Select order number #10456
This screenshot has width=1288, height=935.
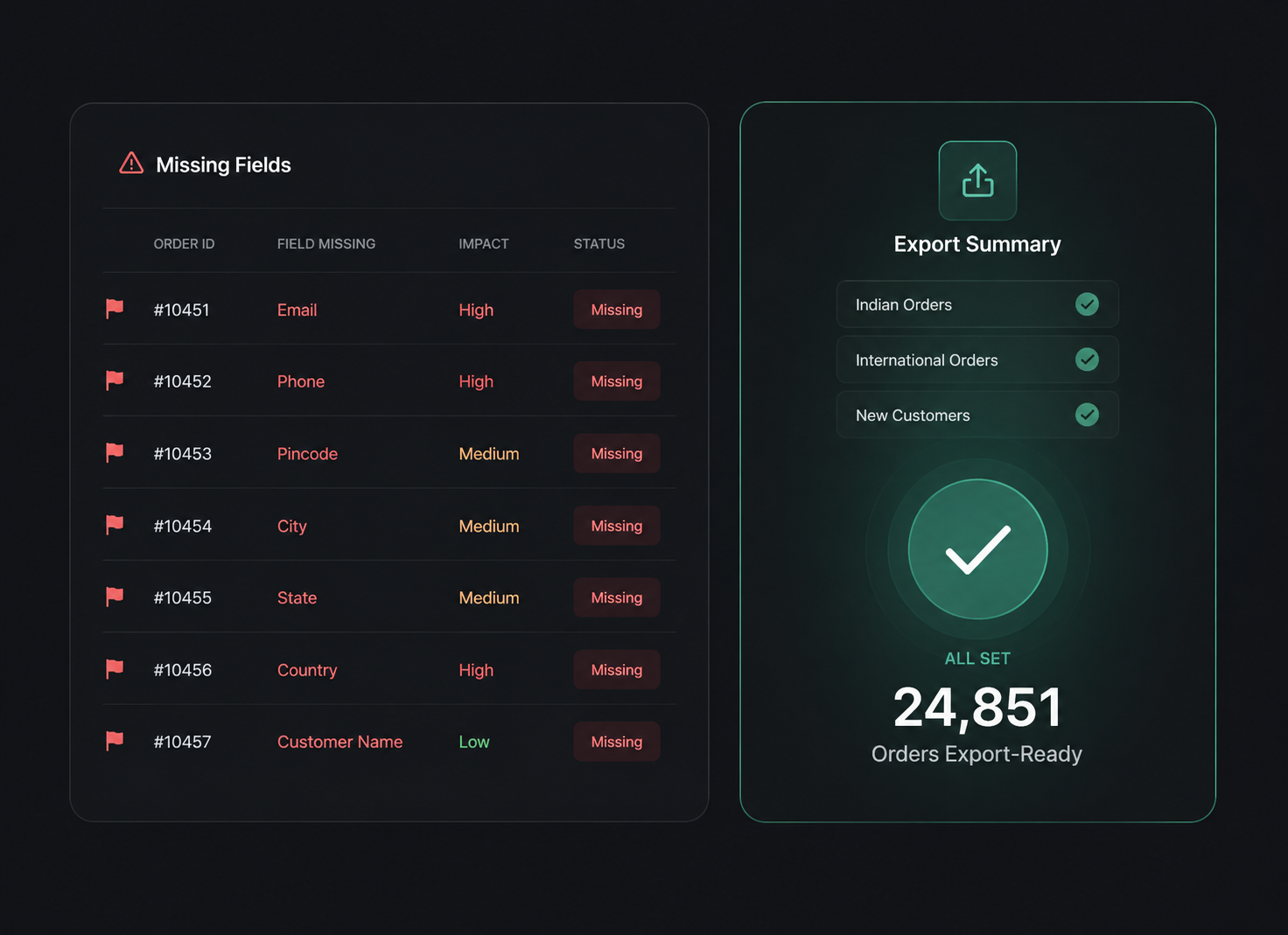click(x=183, y=670)
